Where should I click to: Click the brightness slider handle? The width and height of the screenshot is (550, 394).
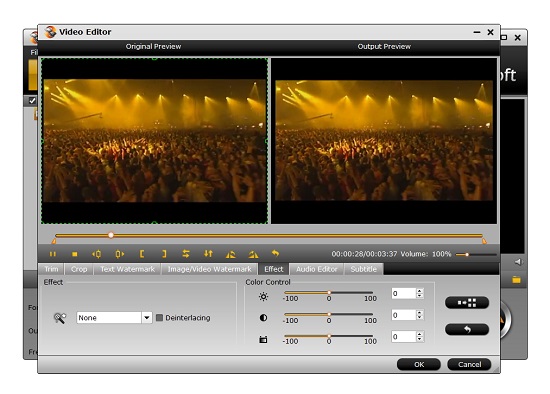click(329, 292)
